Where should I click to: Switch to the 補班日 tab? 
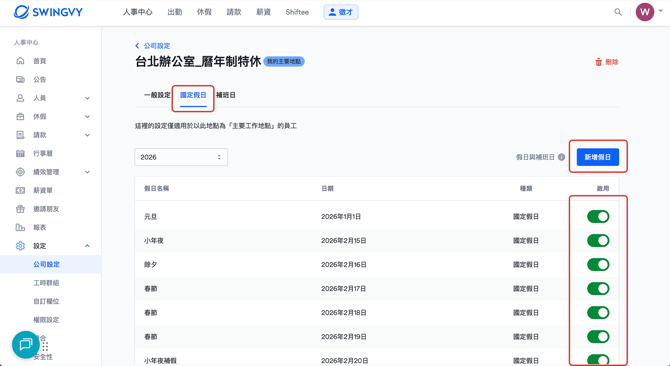[x=226, y=95]
